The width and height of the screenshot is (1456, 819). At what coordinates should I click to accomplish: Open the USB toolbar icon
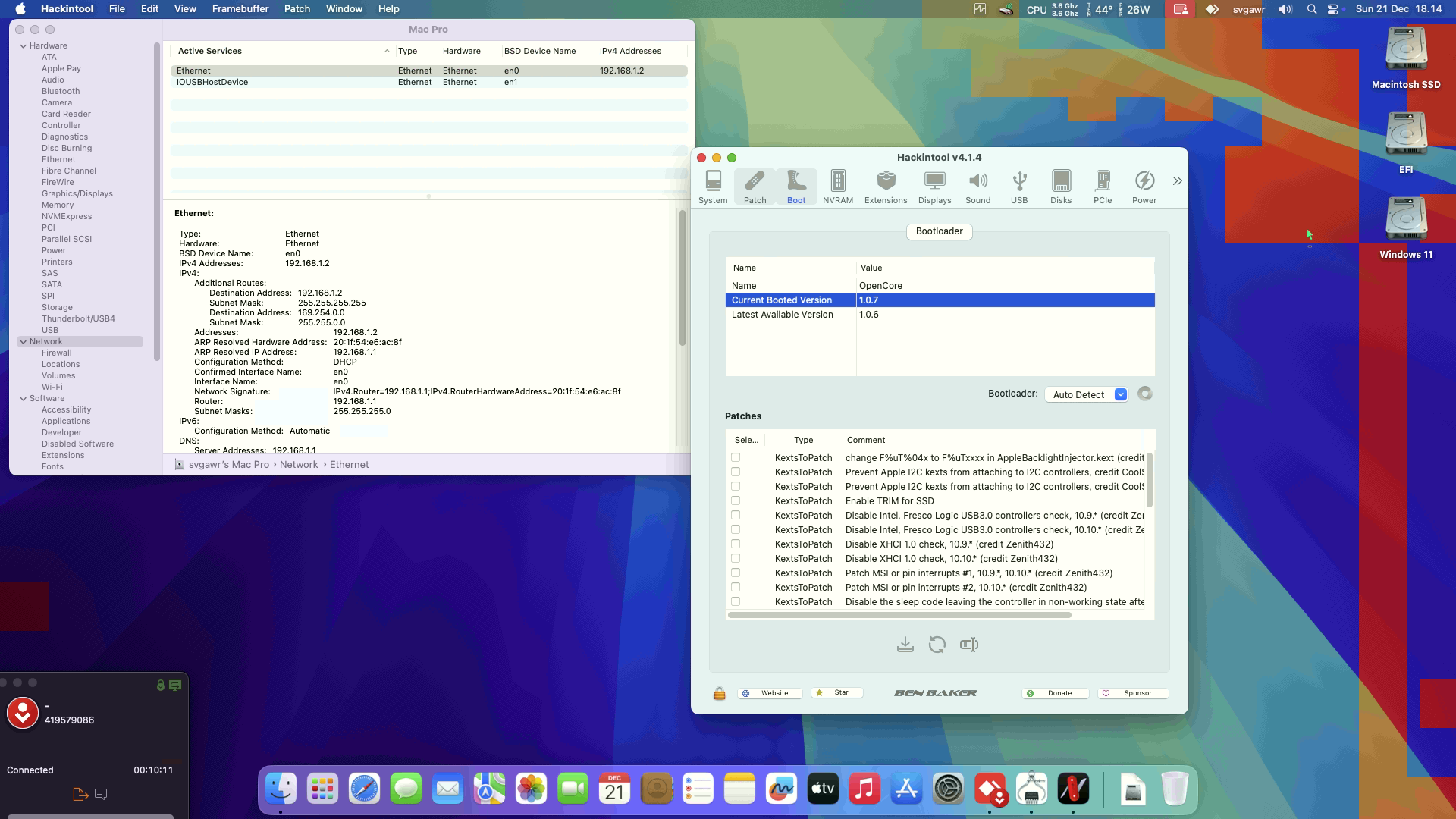click(1019, 187)
